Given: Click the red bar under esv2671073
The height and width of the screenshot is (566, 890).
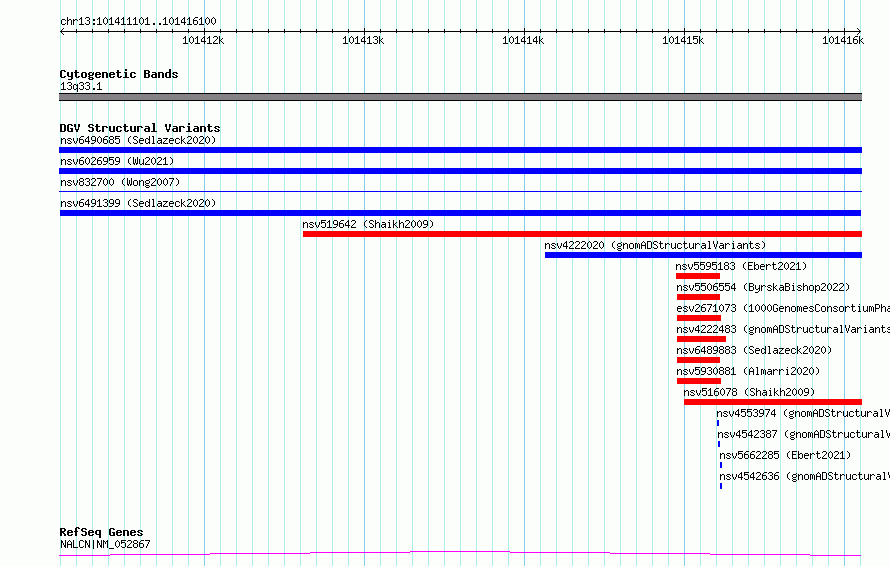Looking at the screenshot, I should point(699,318).
